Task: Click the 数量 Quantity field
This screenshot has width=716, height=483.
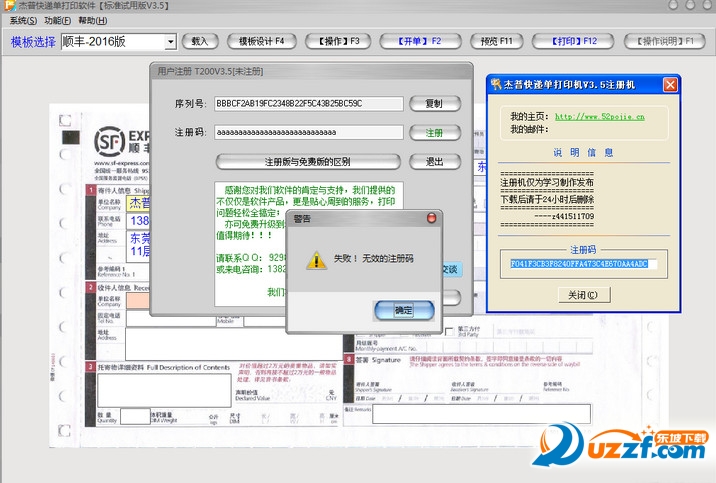Action: (135, 417)
